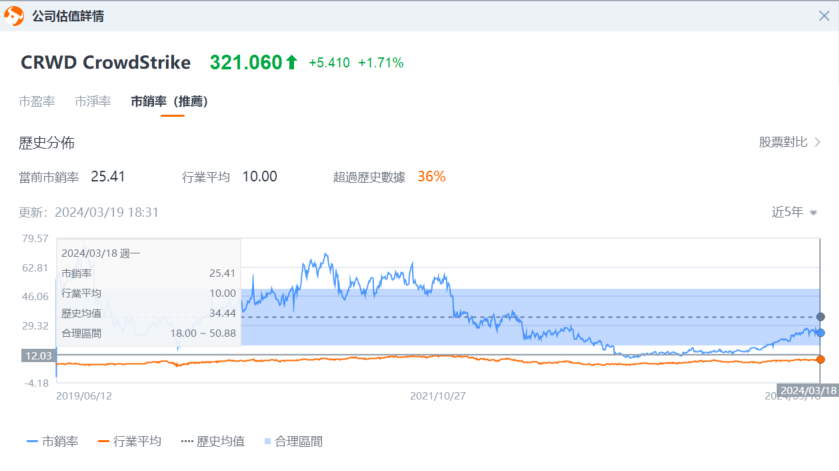Toggle the 行業平均 legend series
This screenshot has width=839, height=471.
click(129, 442)
